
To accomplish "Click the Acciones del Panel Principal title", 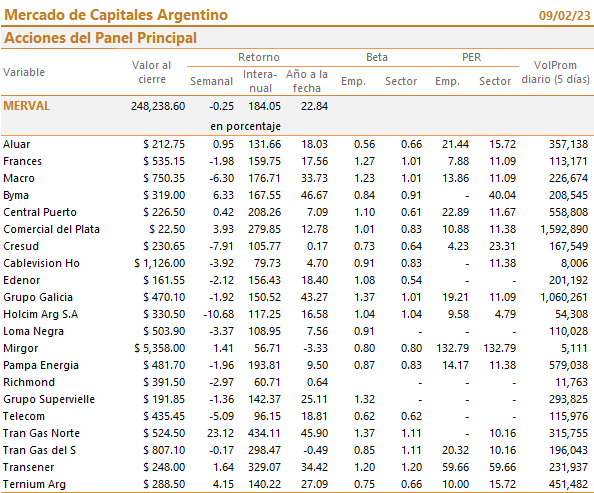I will (100, 38).
